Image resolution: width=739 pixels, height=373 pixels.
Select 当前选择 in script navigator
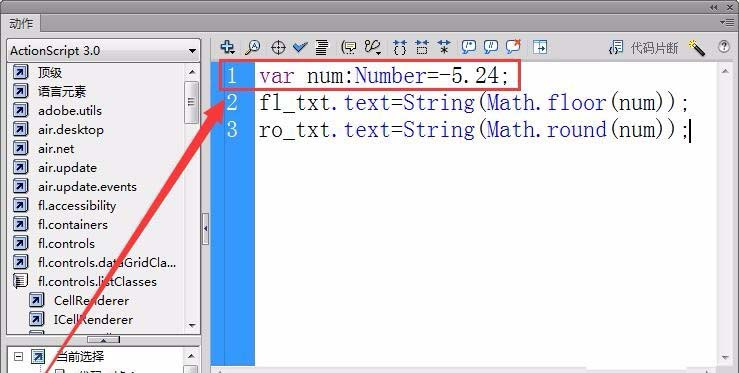[80, 356]
